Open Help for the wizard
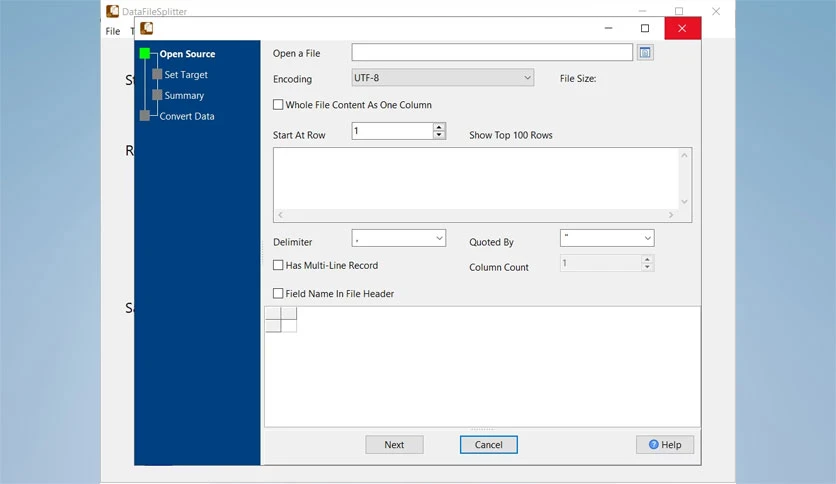The width and height of the screenshot is (836, 484). pos(665,445)
